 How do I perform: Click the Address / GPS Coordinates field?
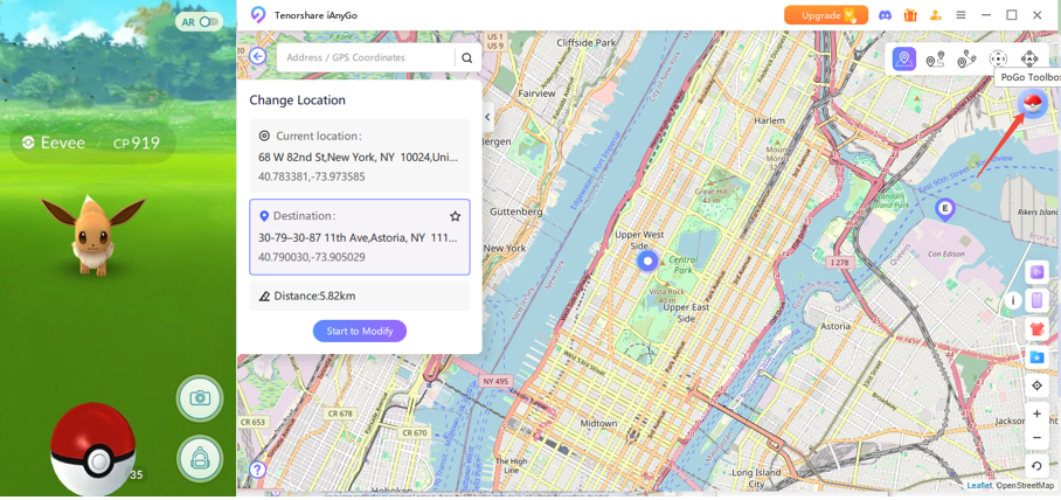[365, 58]
